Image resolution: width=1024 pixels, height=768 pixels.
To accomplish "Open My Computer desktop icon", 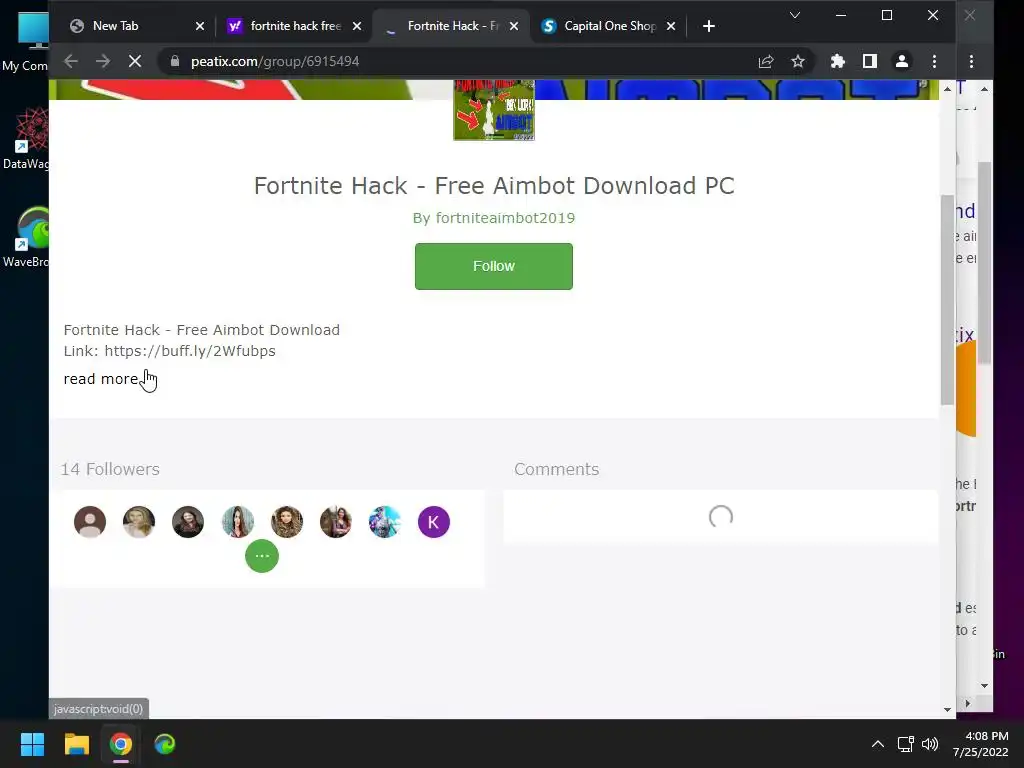I will [x=25, y=43].
